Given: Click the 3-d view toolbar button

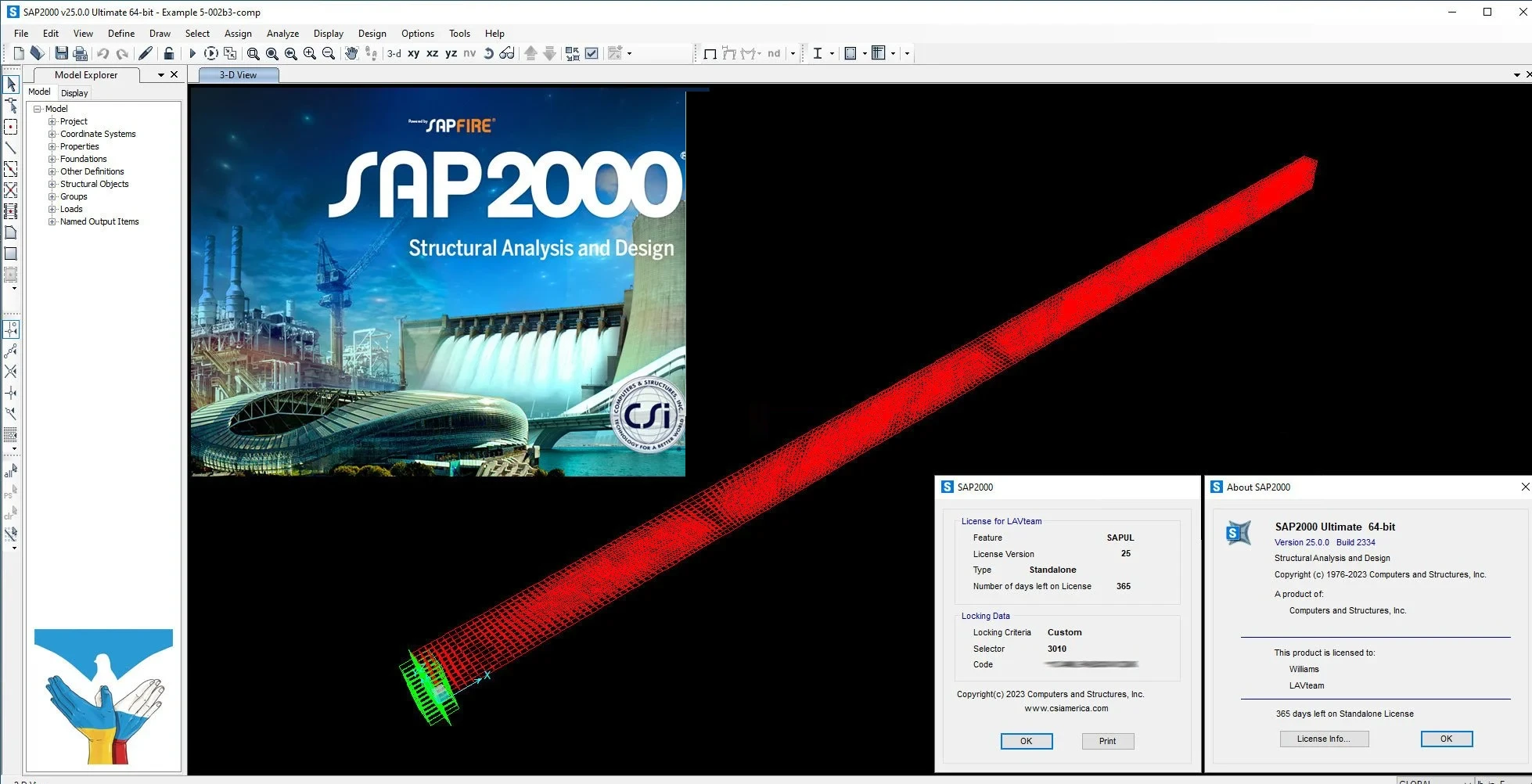Looking at the screenshot, I should (x=394, y=53).
